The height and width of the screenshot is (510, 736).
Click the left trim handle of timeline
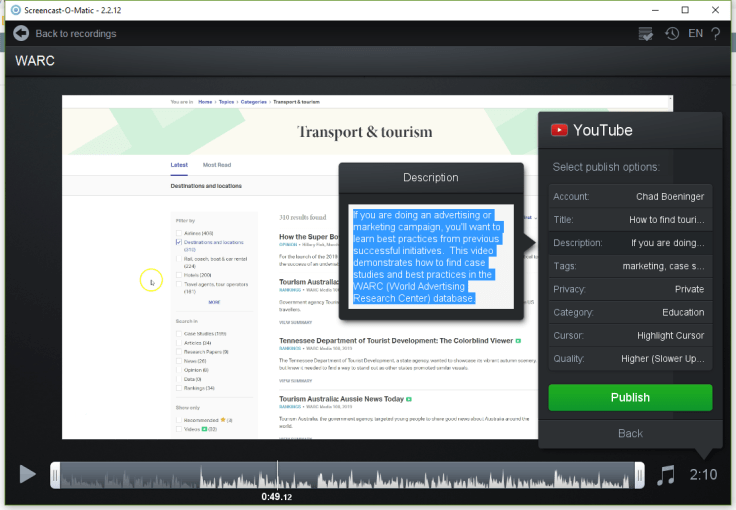click(x=55, y=475)
